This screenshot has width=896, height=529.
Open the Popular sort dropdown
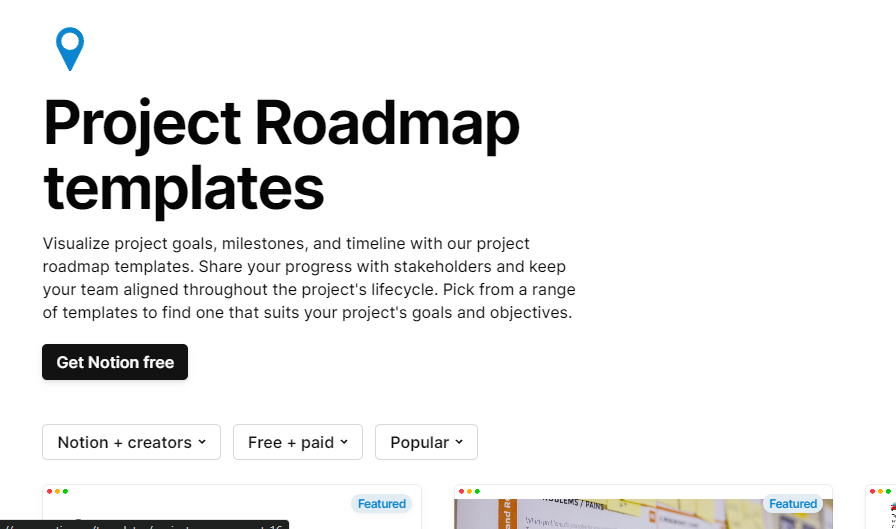(x=426, y=442)
